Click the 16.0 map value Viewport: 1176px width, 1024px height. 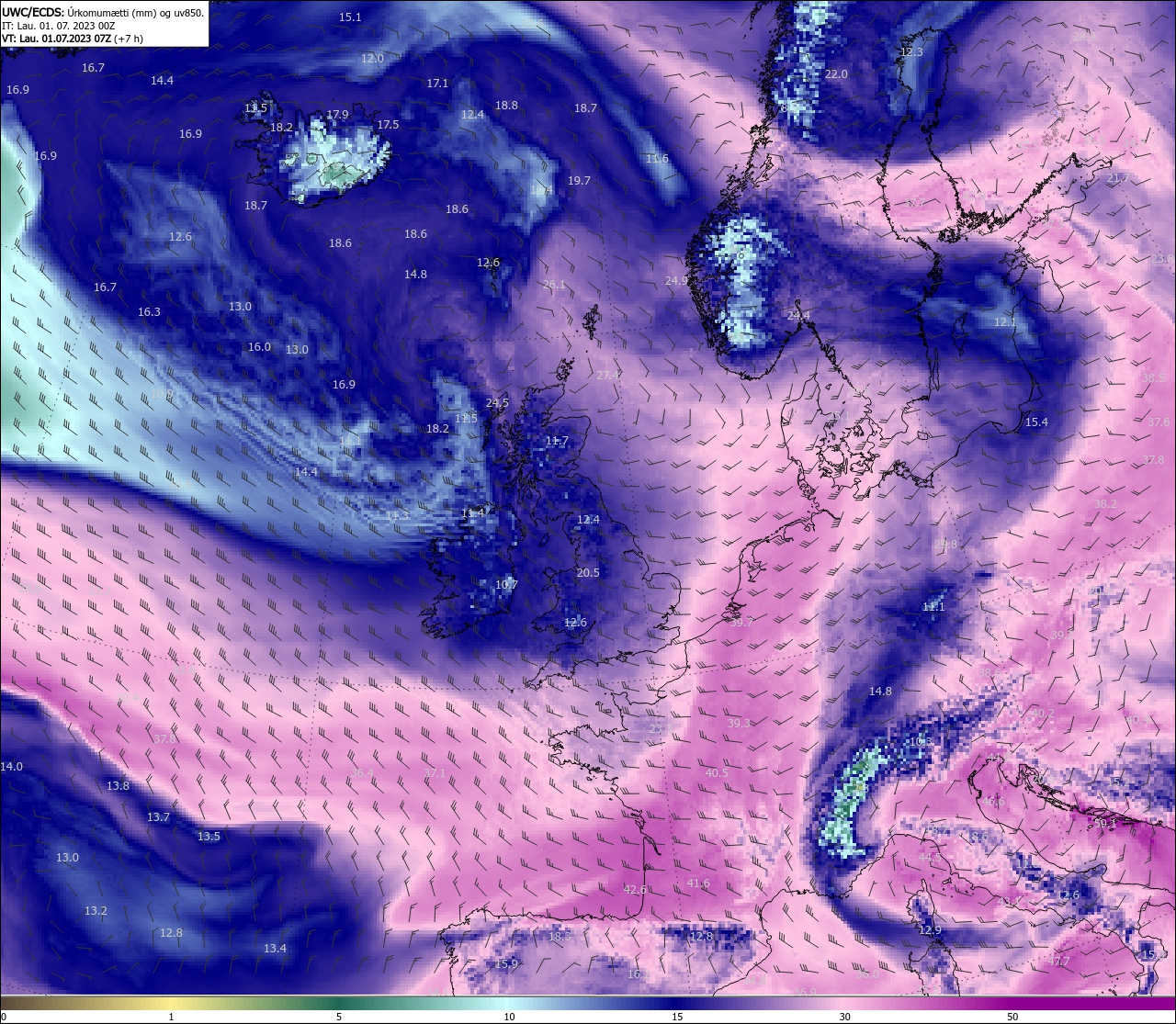tap(259, 347)
